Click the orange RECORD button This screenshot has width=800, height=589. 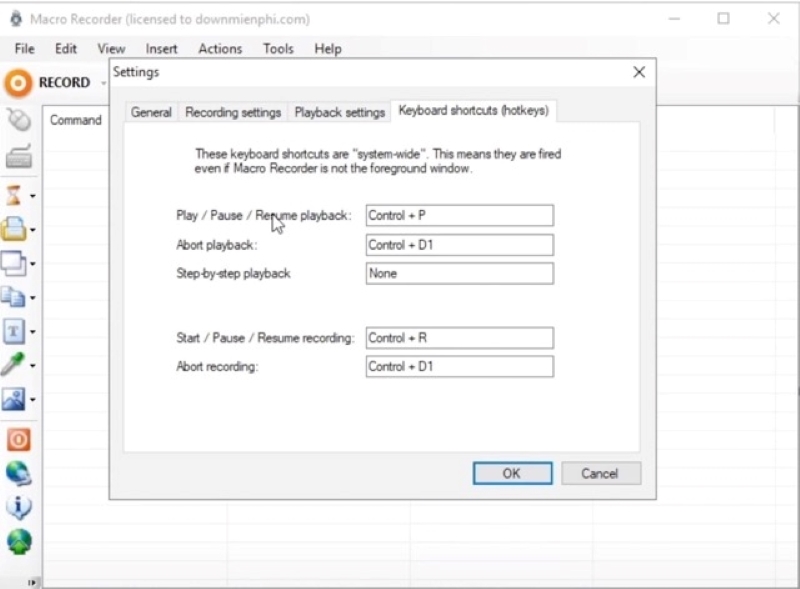48,83
